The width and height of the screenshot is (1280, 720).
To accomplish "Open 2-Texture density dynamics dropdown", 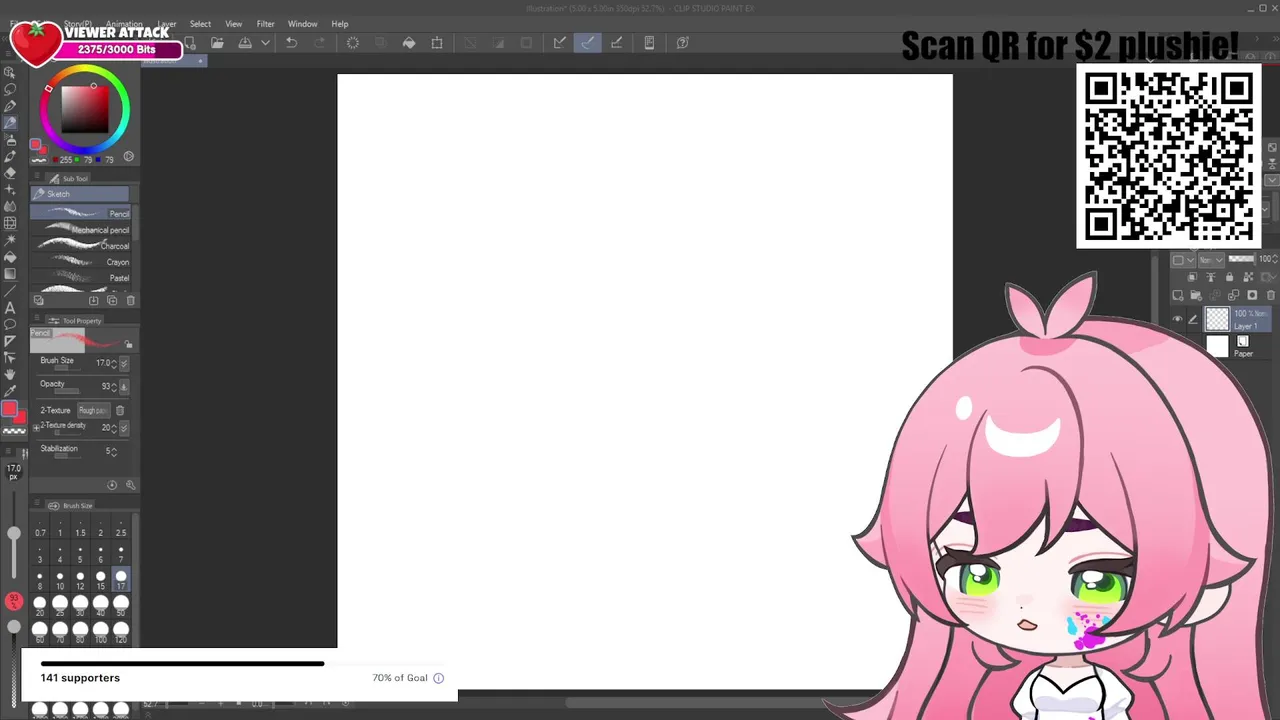I will (x=124, y=428).
